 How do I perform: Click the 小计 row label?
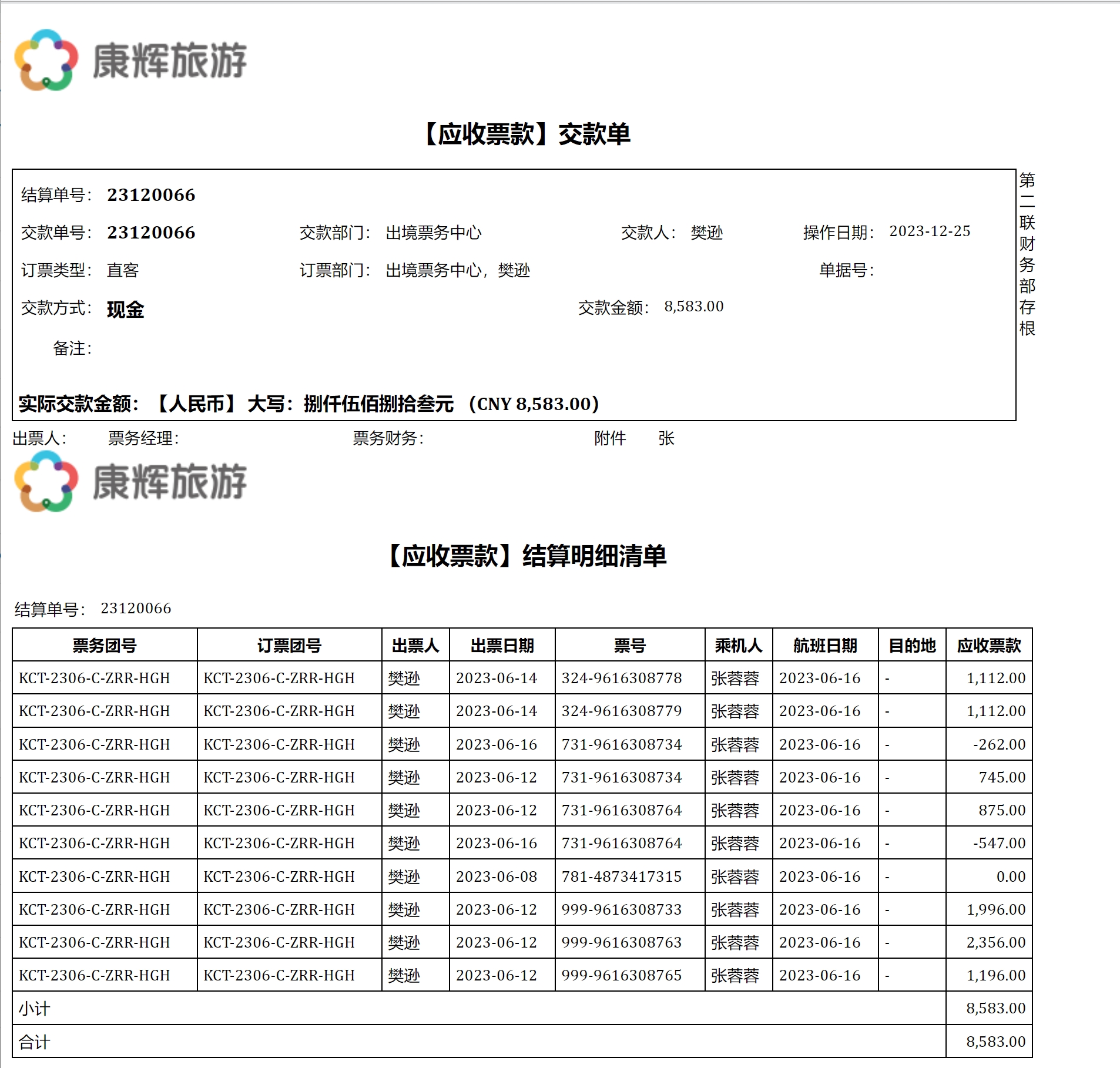click(34, 1009)
